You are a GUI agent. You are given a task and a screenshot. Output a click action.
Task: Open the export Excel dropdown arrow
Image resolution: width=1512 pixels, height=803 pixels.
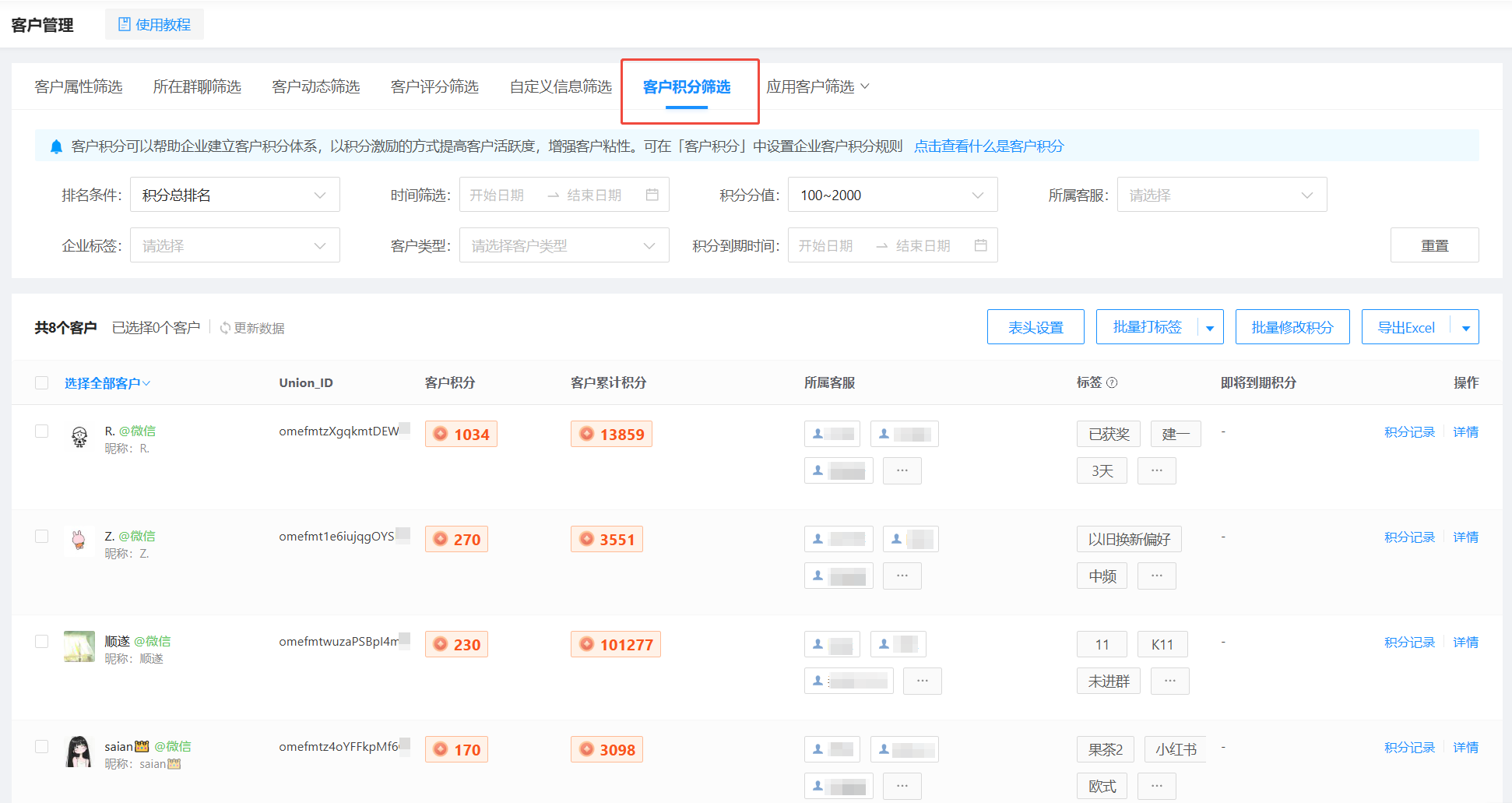[1465, 328]
